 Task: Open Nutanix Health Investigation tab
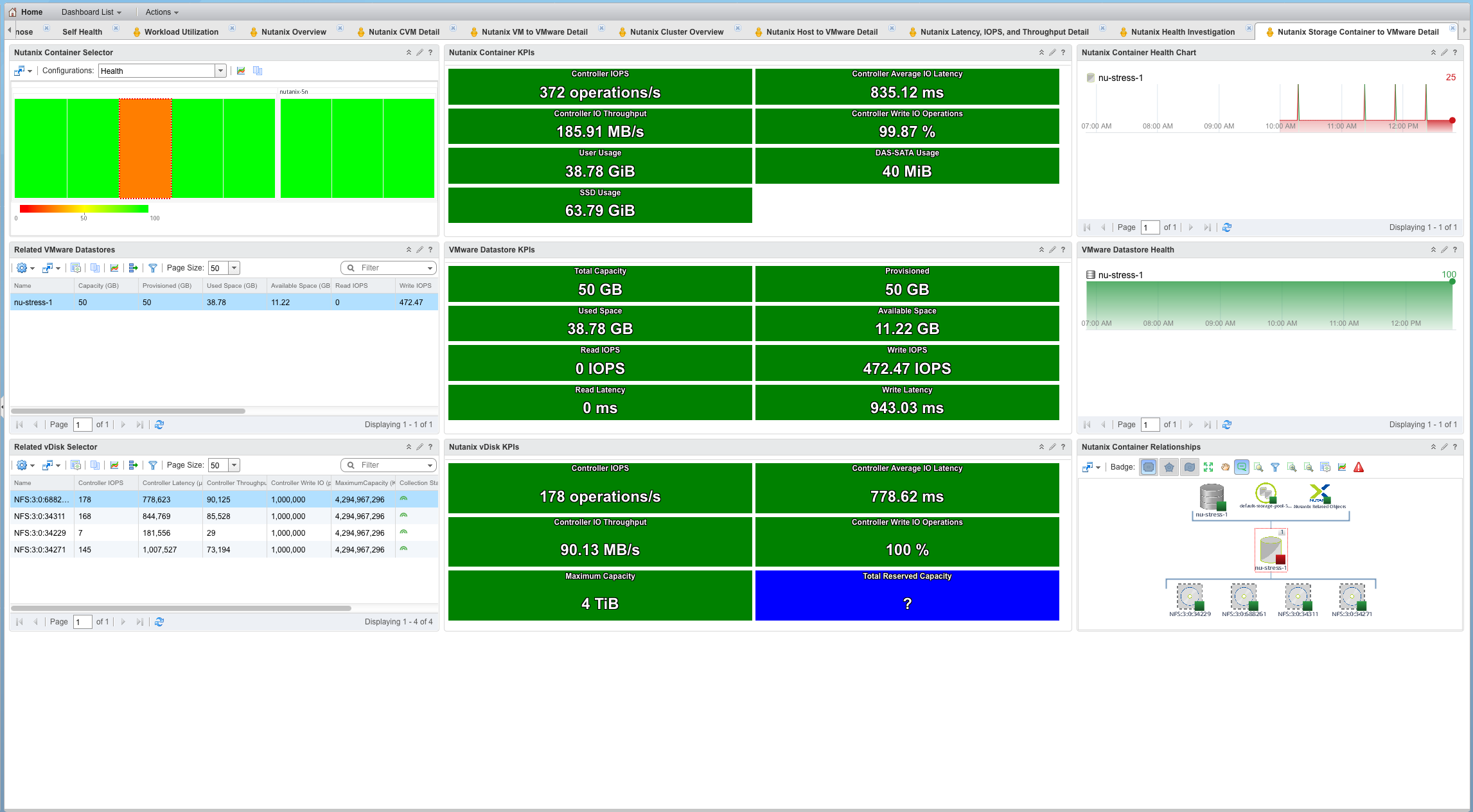1183,32
